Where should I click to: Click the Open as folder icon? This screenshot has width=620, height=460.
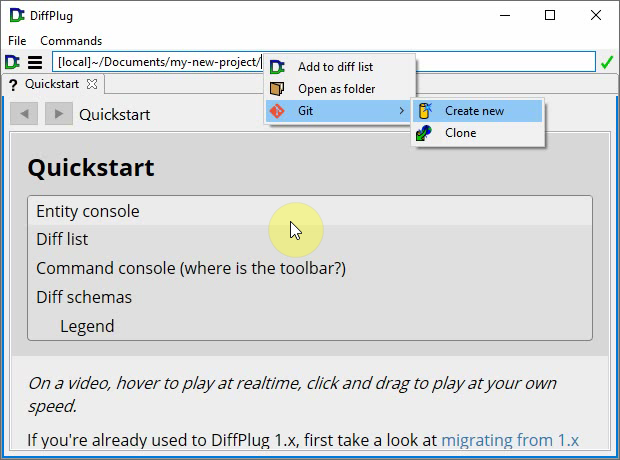[277, 89]
